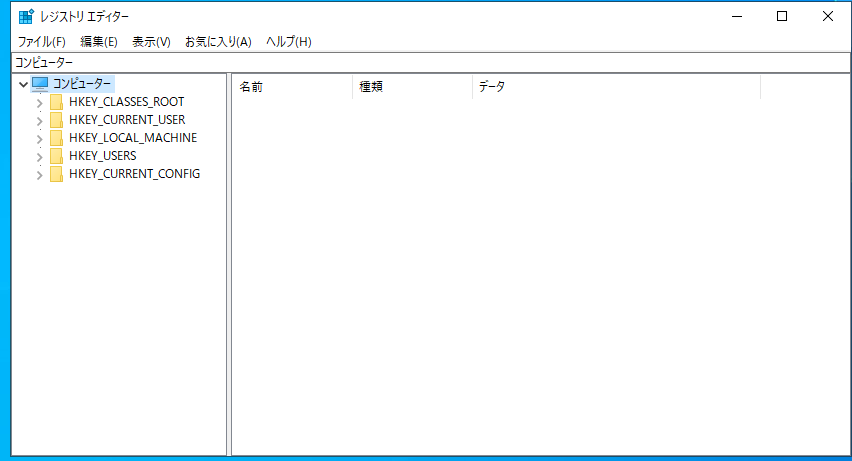This screenshot has height=461, width=852.
Task: Click the データ column header
Action: pos(615,87)
